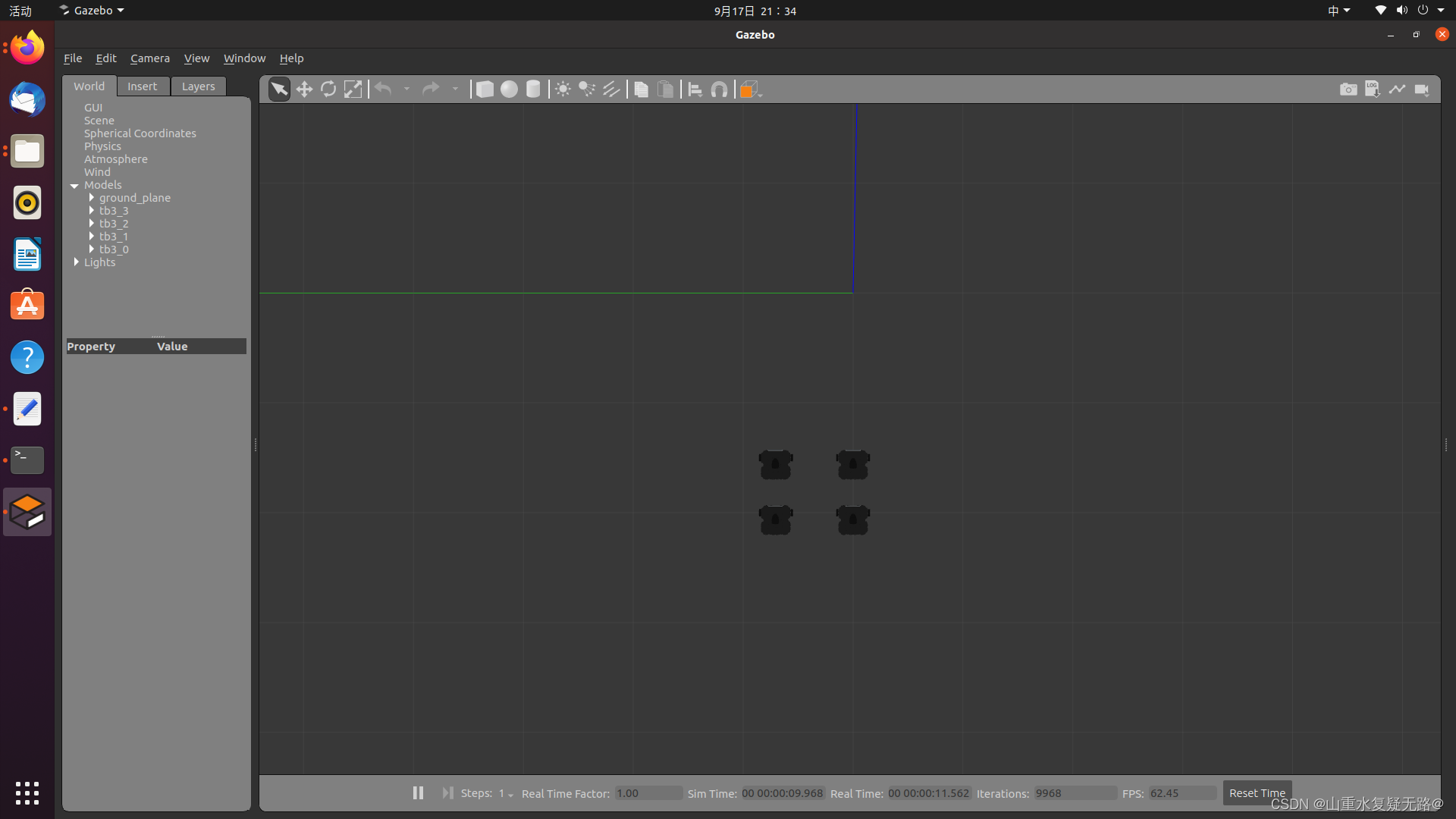
Task: Switch to the Insert tab
Action: coord(143,85)
